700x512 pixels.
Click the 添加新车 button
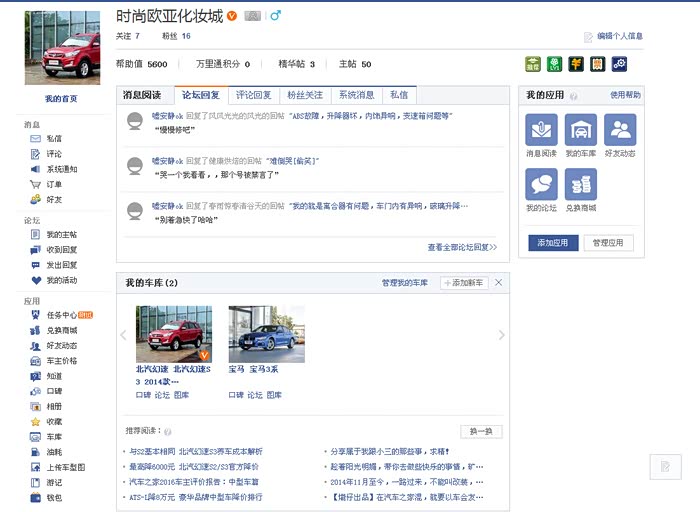pos(464,283)
